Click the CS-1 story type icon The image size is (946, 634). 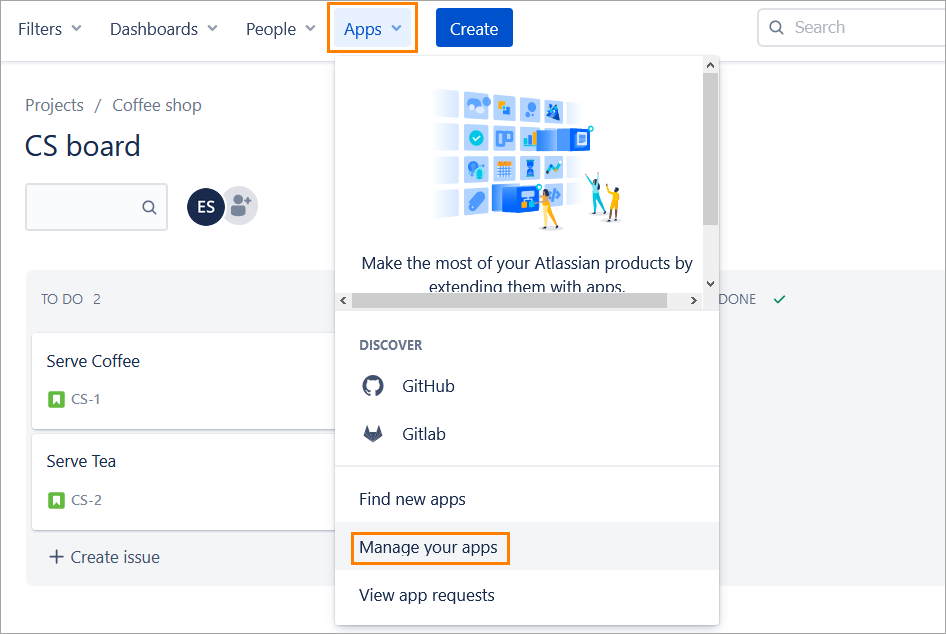click(x=56, y=399)
